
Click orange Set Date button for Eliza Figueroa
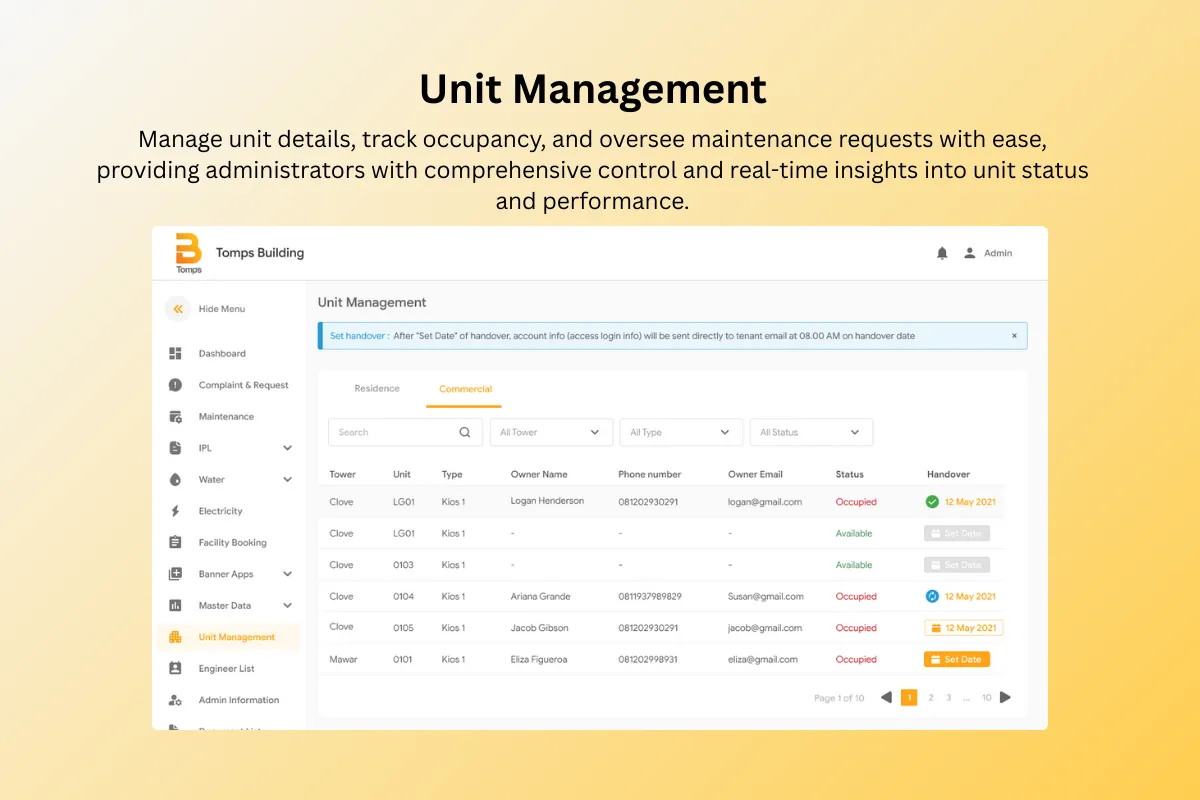tap(956, 660)
